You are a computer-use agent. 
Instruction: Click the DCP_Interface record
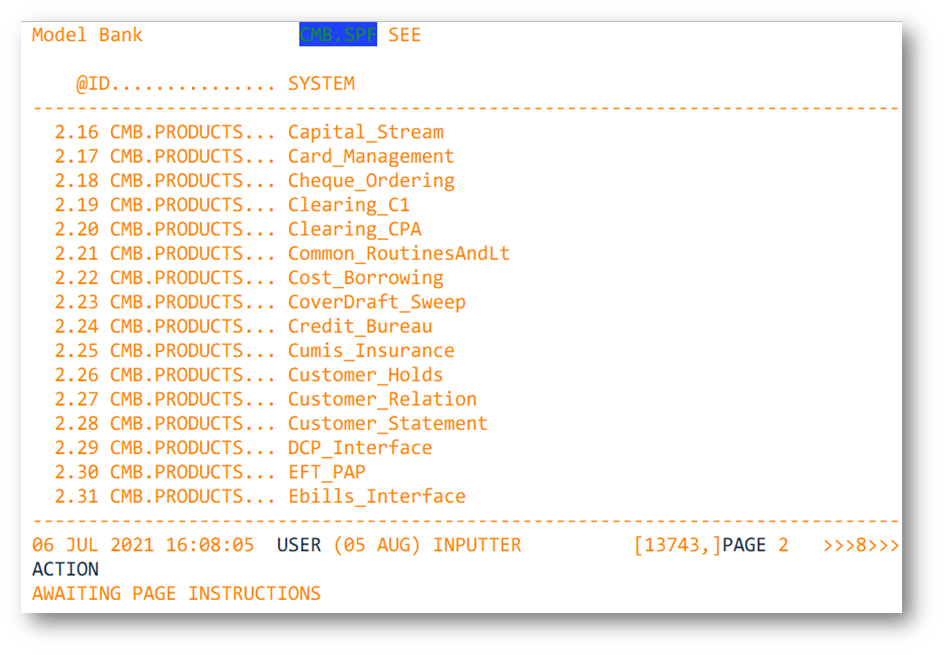[x=360, y=448]
